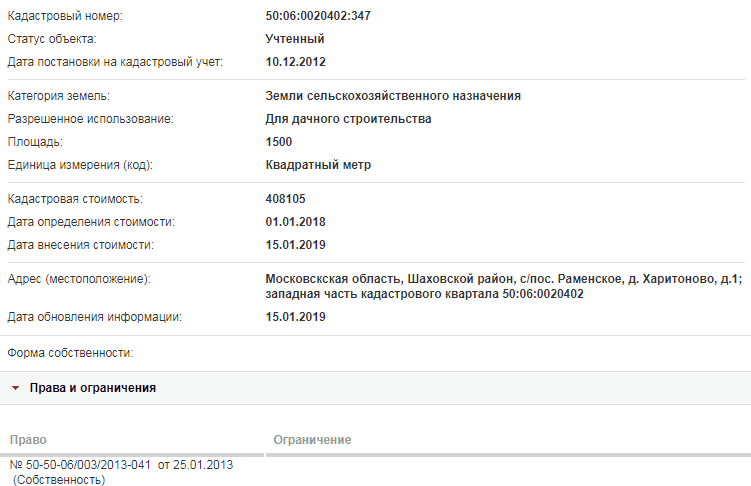Click the Московская область address text
Screen dimensions: 751x486
(x=504, y=286)
